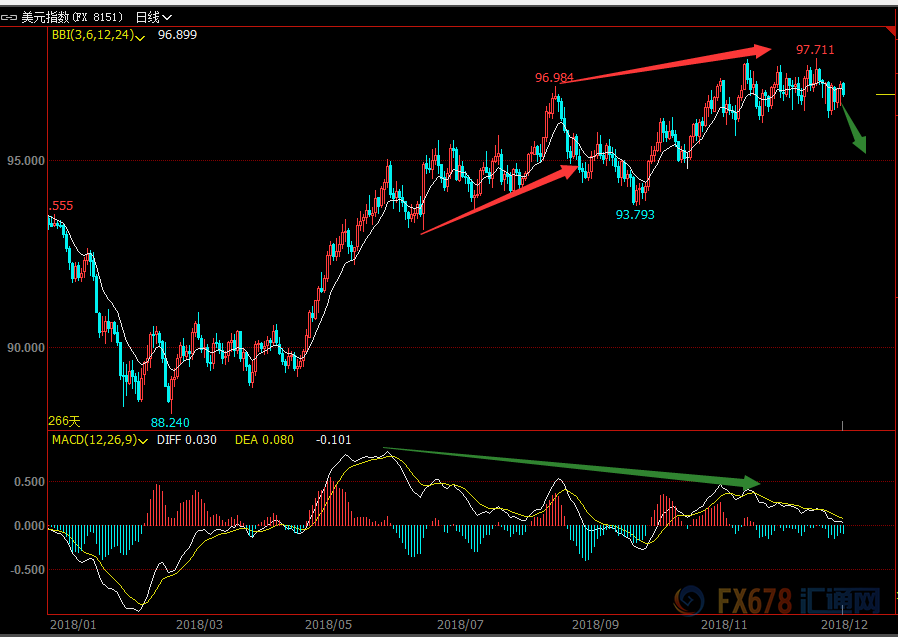898x637 pixels.
Task: Click the .555 starting price label
Action: tap(61, 206)
